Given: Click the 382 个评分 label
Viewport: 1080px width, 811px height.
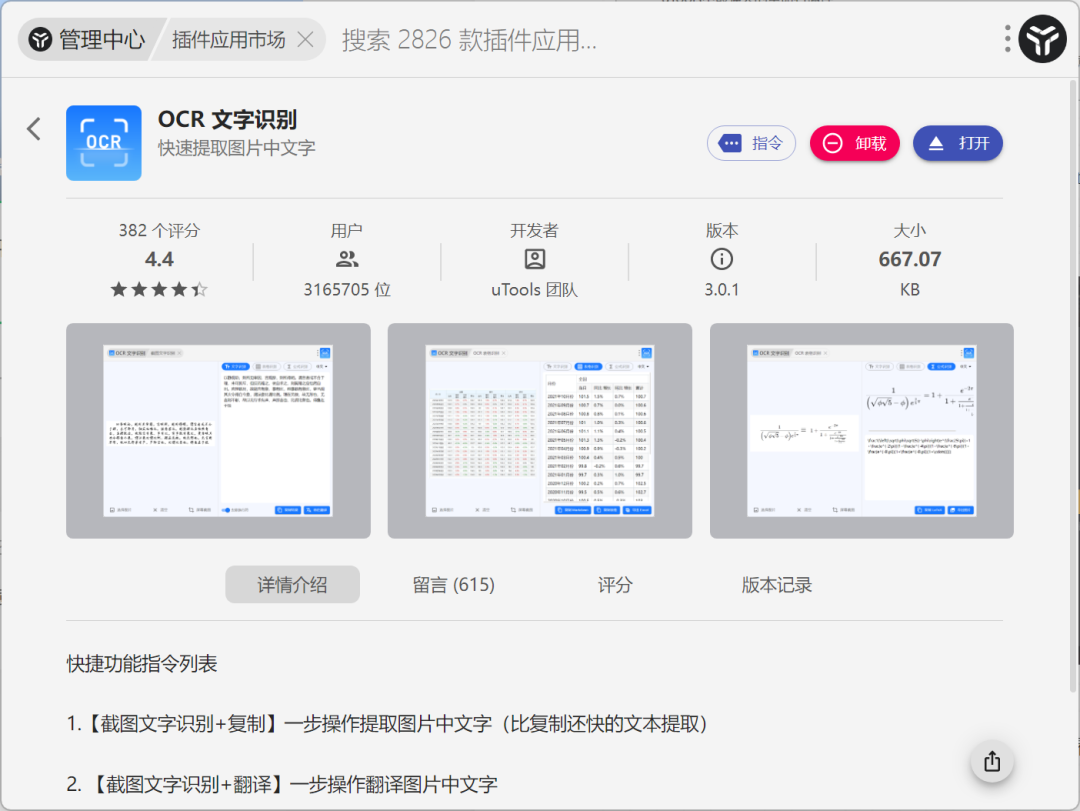Looking at the screenshot, I should coord(159,230).
